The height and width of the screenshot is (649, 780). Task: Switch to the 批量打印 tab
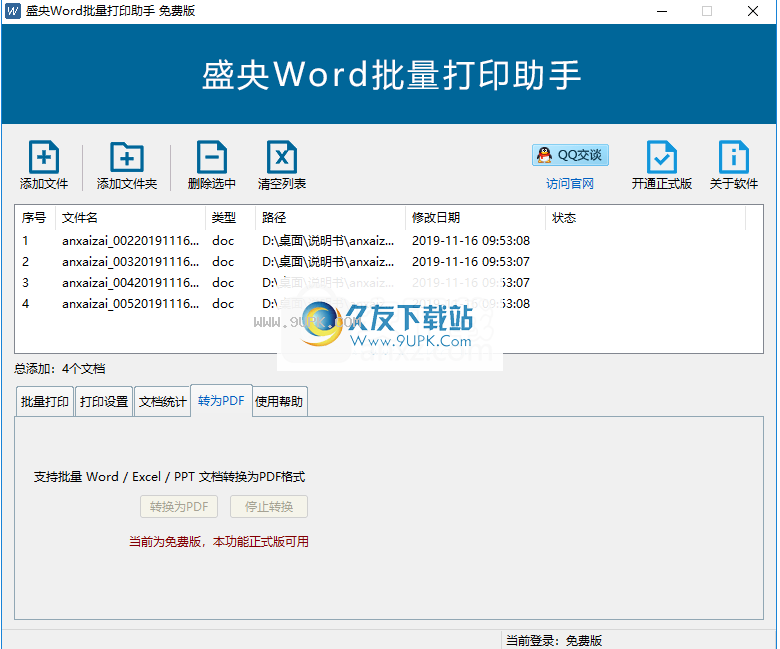(x=45, y=401)
